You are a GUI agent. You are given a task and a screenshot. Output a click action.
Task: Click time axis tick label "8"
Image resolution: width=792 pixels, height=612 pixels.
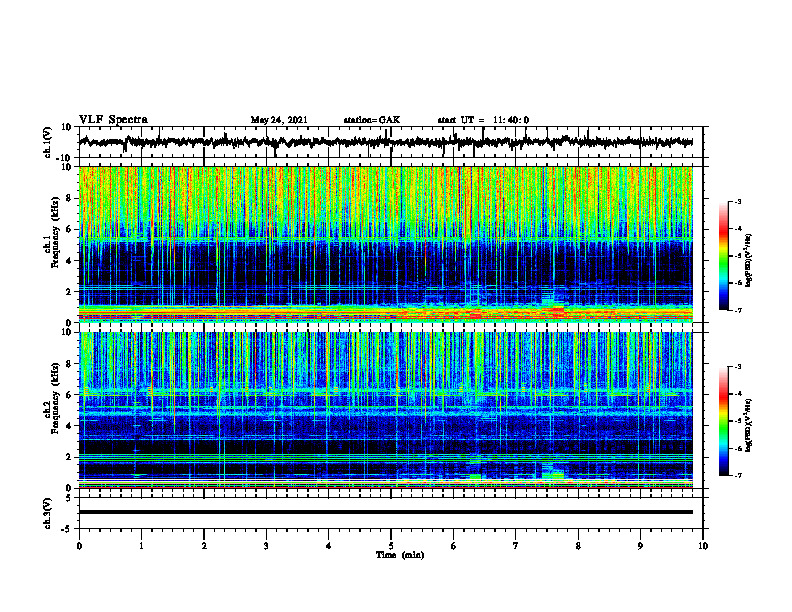pos(578,546)
